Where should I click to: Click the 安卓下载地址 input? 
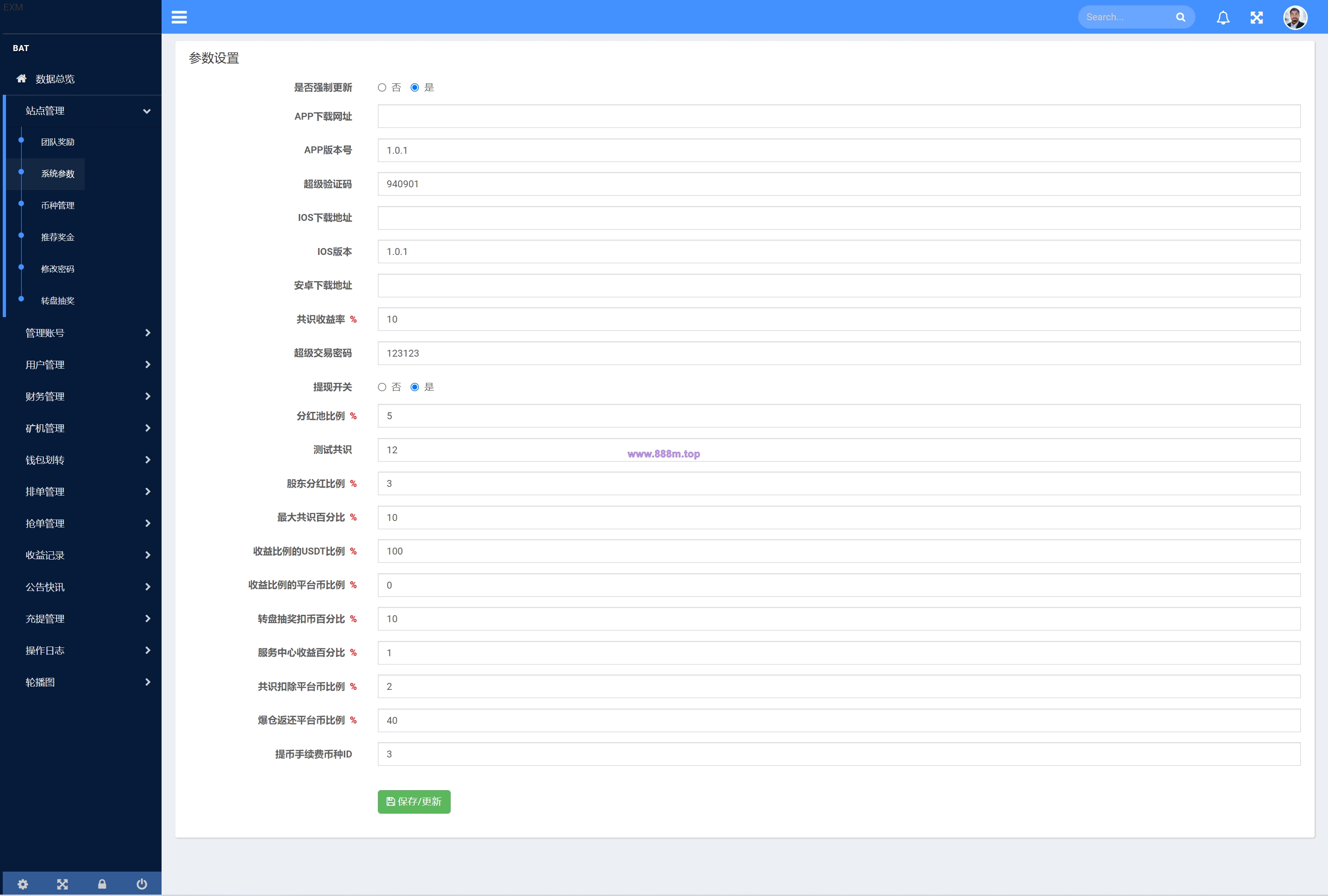pos(838,285)
